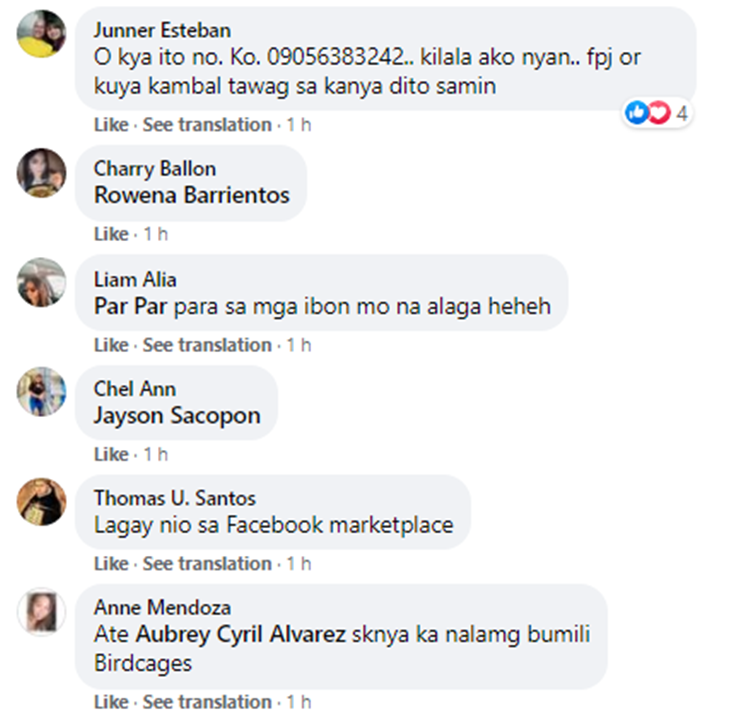Click Junner Esteban's profile picture
The image size is (750, 714).
coord(42,33)
